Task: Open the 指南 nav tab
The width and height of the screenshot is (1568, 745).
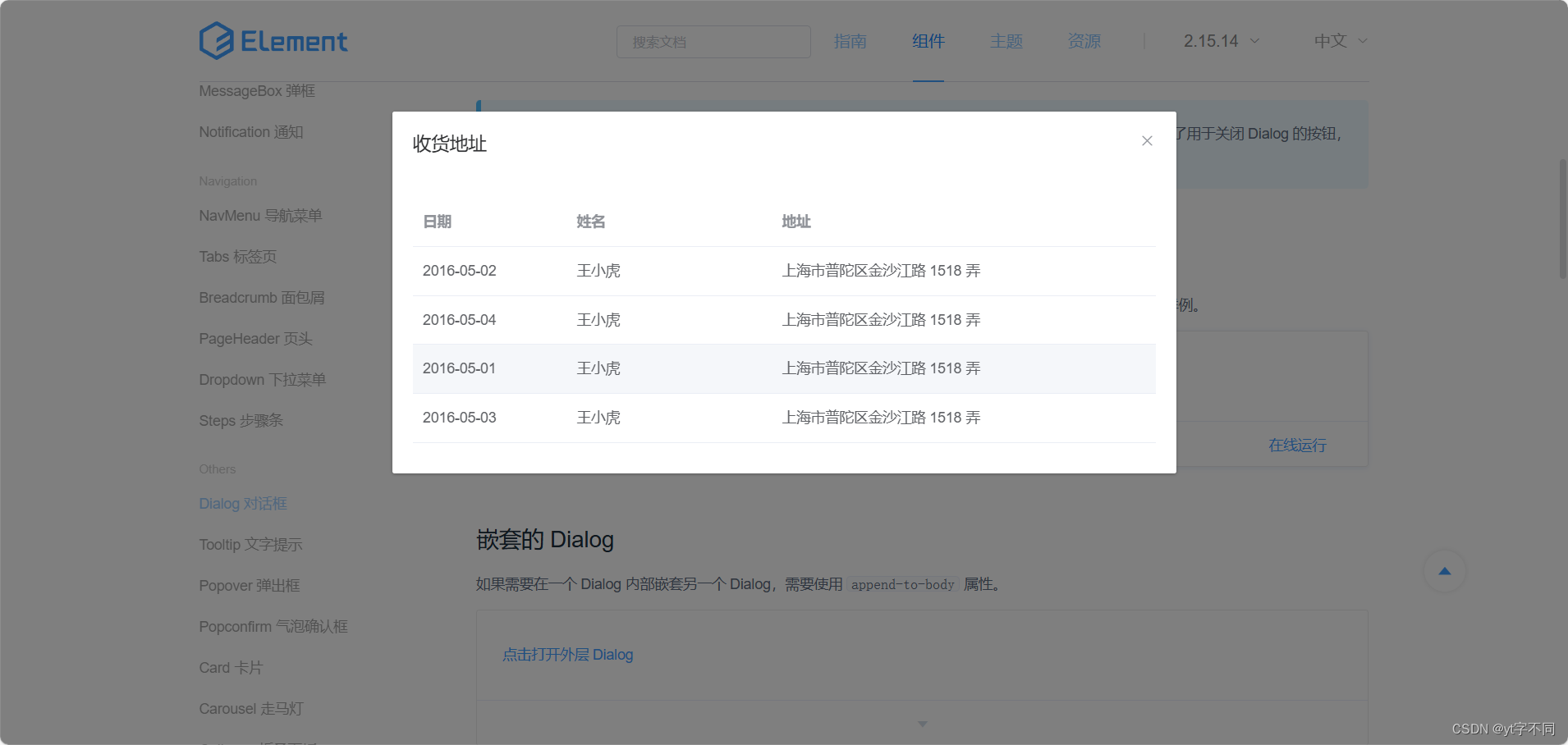Action: (x=850, y=41)
